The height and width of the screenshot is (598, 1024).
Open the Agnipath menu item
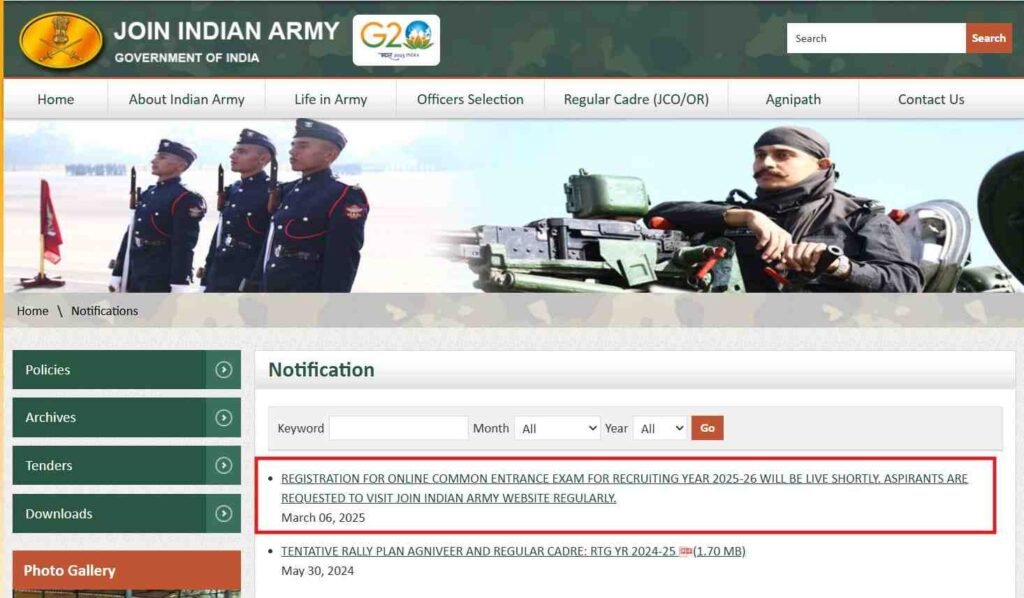(793, 99)
